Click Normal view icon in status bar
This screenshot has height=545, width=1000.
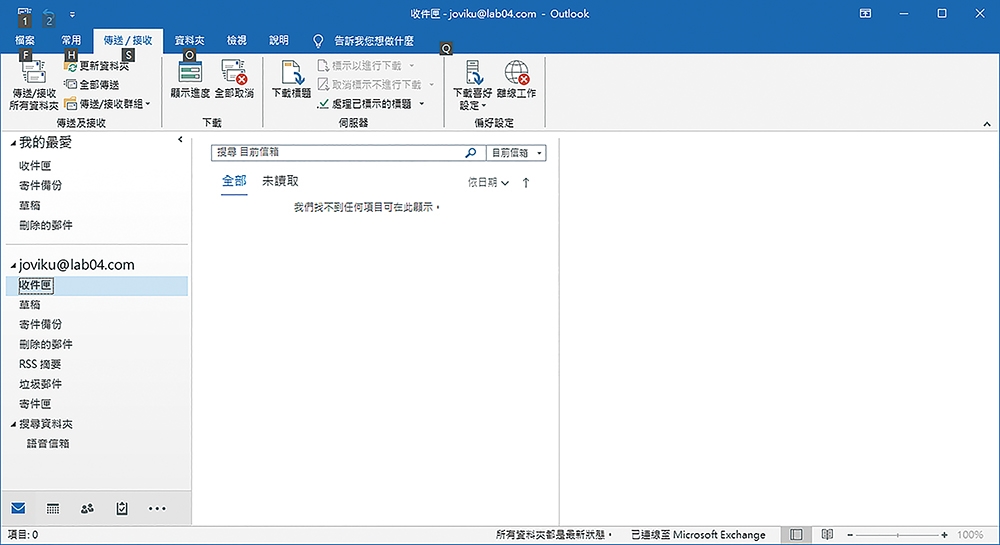(796, 534)
